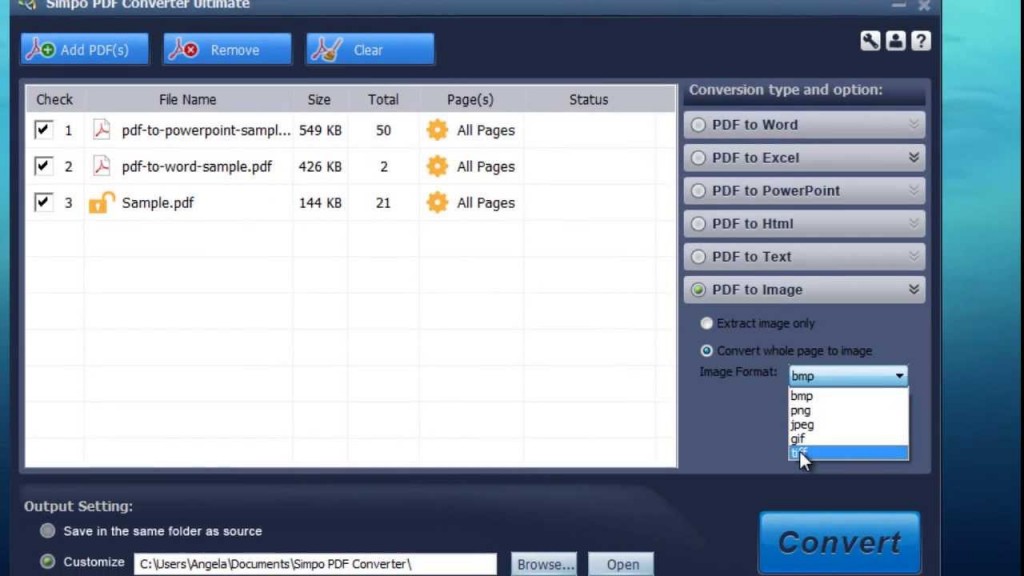Click the 549 KB size cell
1024x576 pixels.
pos(320,130)
